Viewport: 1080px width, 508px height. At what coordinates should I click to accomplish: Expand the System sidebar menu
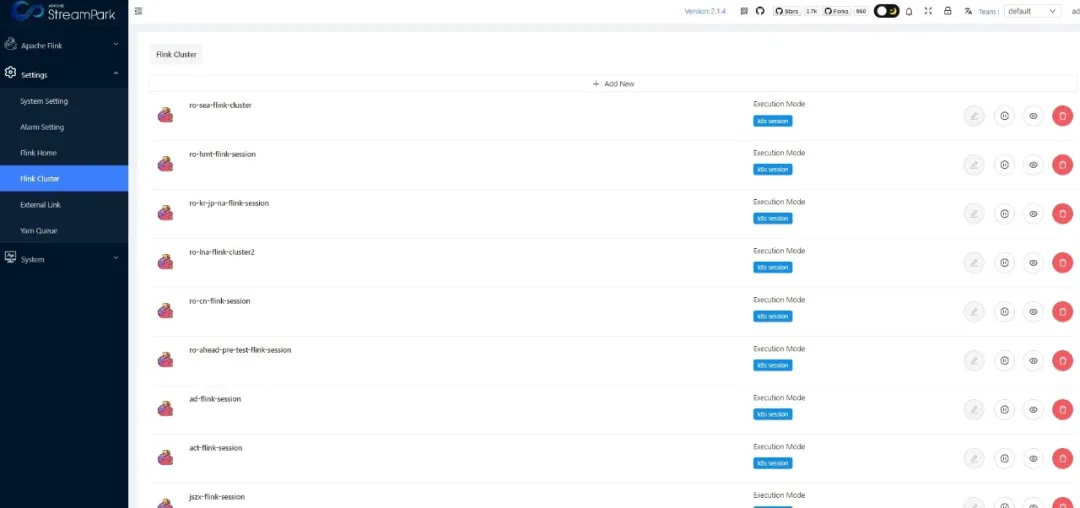63,259
